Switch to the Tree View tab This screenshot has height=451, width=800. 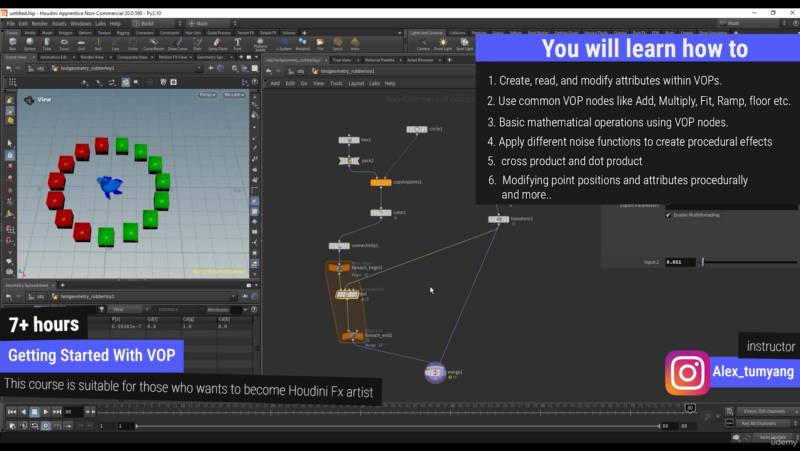point(341,60)
